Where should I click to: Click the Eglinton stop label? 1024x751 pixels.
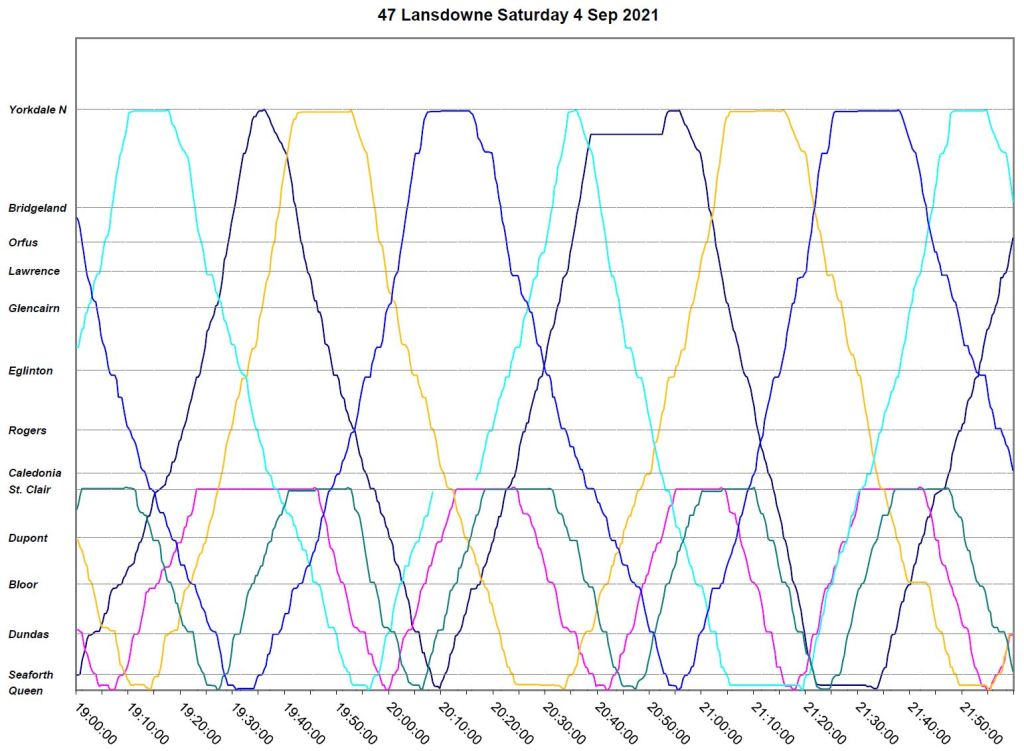click(x=31, y=371)
